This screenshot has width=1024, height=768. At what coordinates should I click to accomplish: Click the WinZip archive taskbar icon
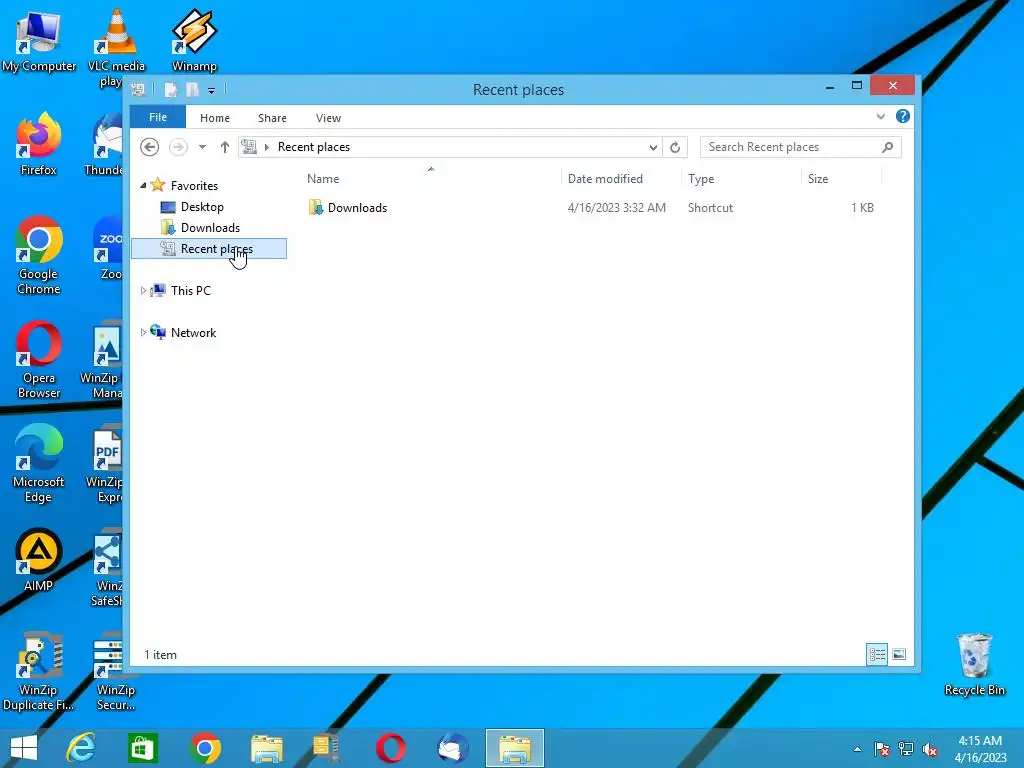328,748
